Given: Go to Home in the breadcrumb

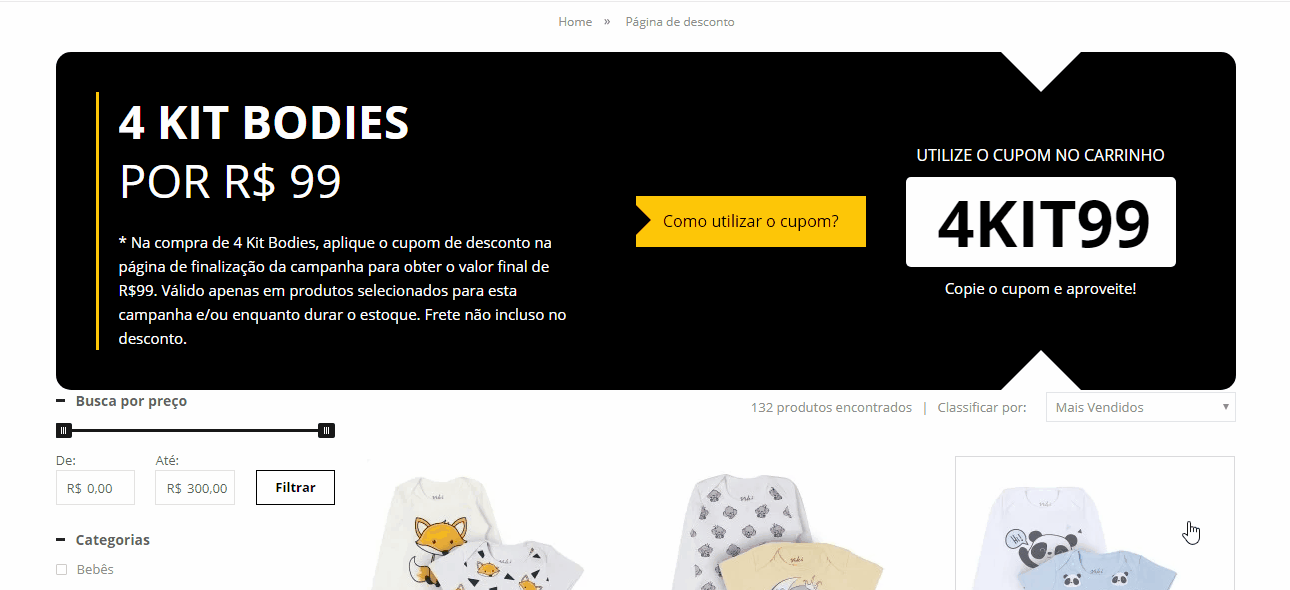Looking at the screenshot, I should (x=575, y=22).
